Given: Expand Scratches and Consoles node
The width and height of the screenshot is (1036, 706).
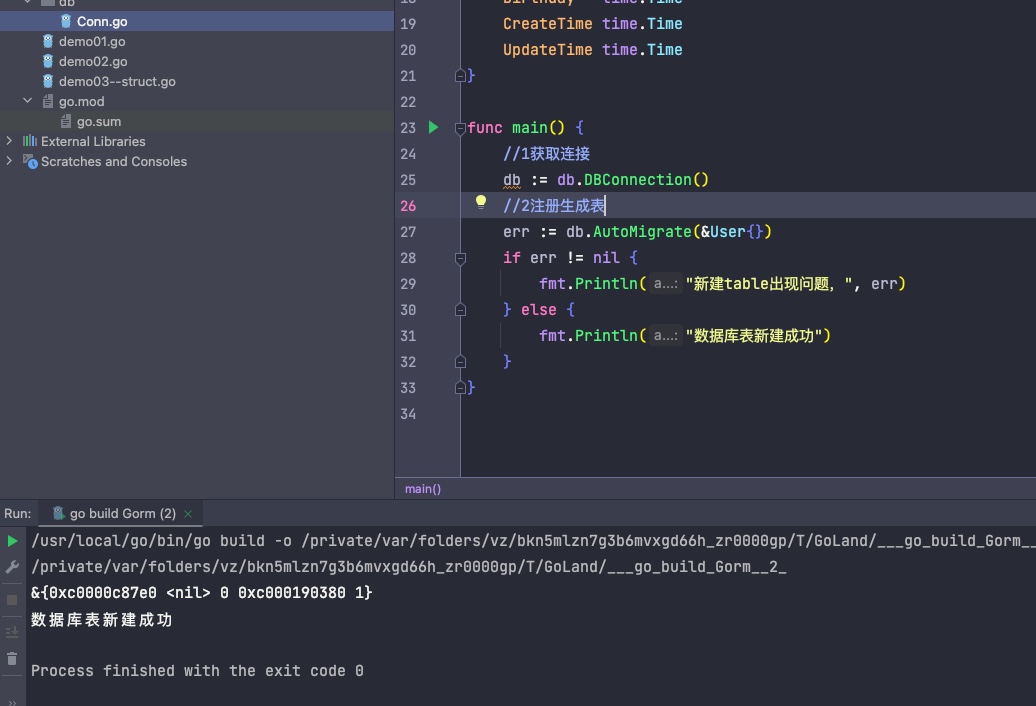Looking at the screenshot, I should pyautogui.click(x=9, y=160).
